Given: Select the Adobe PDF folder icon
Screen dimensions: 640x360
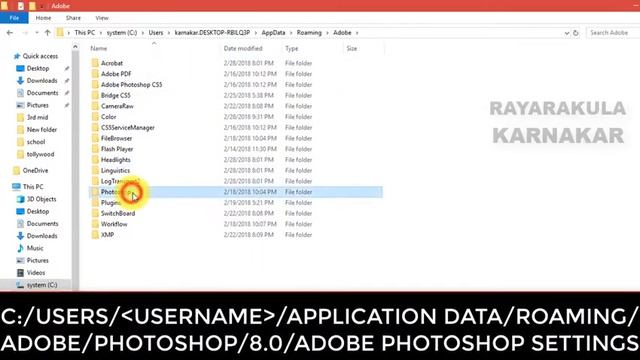Looking at the screenshot, I should 95,74.
